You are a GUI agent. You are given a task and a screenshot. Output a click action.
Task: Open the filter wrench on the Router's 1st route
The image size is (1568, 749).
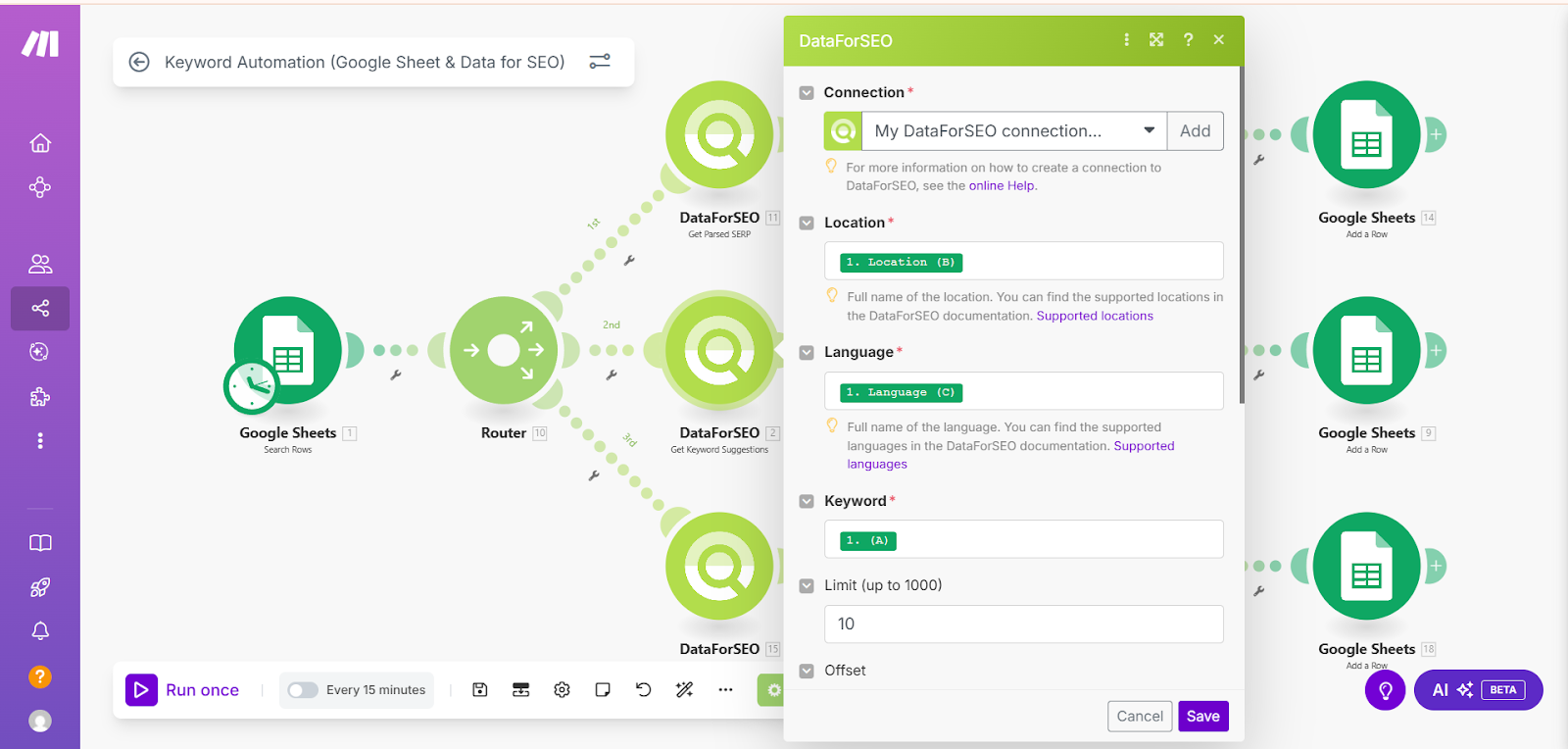629,261
